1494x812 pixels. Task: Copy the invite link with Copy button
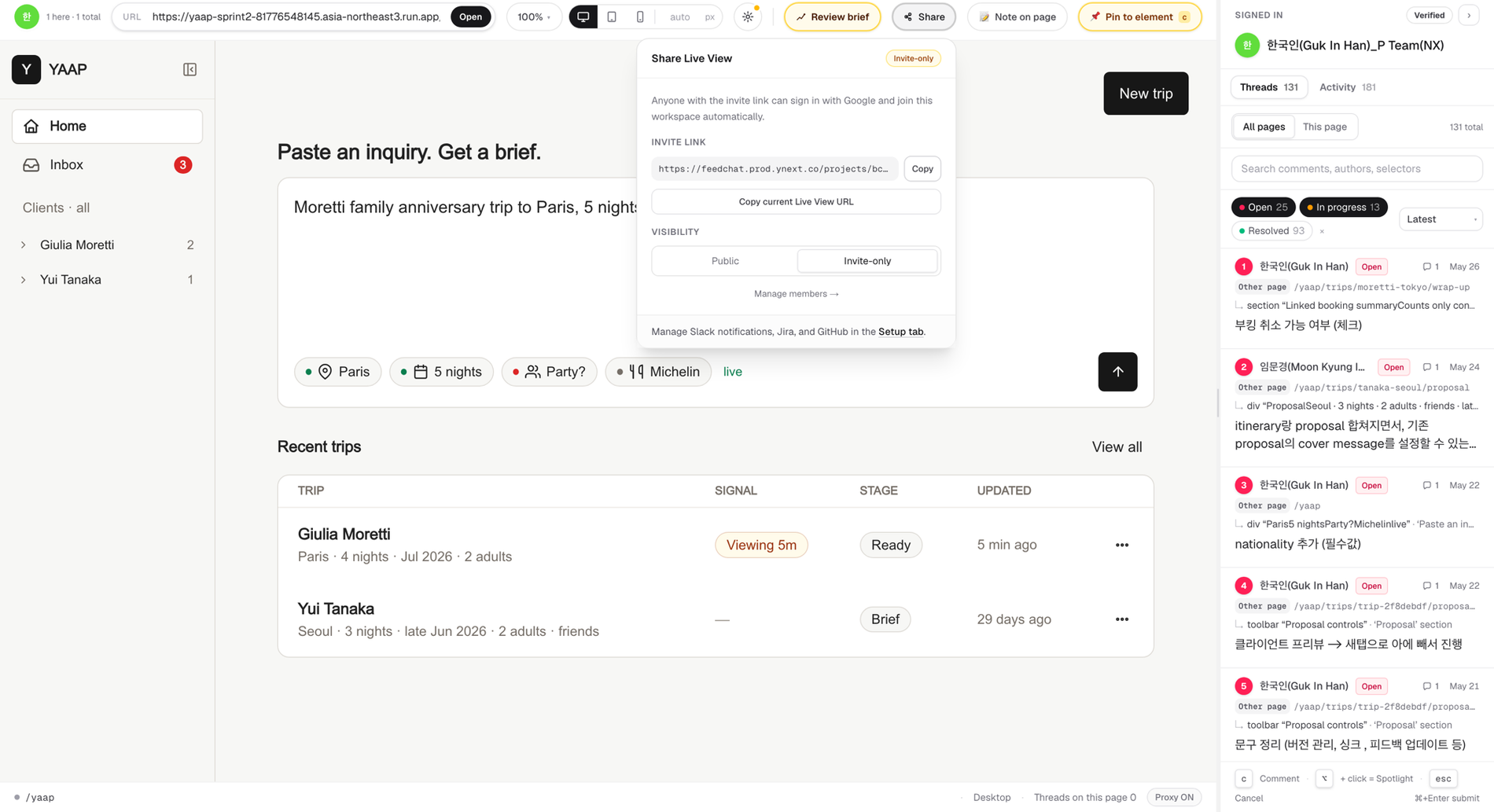922,169
